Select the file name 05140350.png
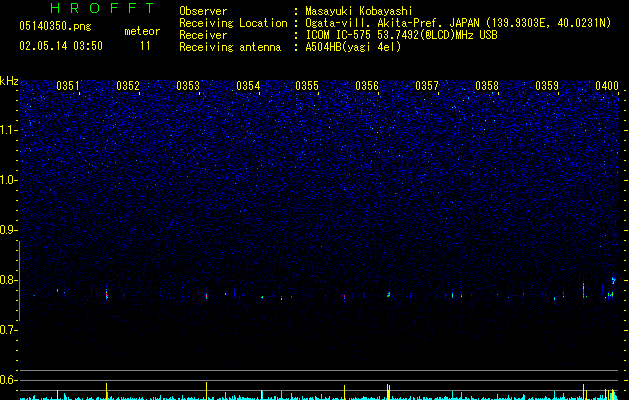The height and width of the screenshot is (400, 629). click(55, 26)
